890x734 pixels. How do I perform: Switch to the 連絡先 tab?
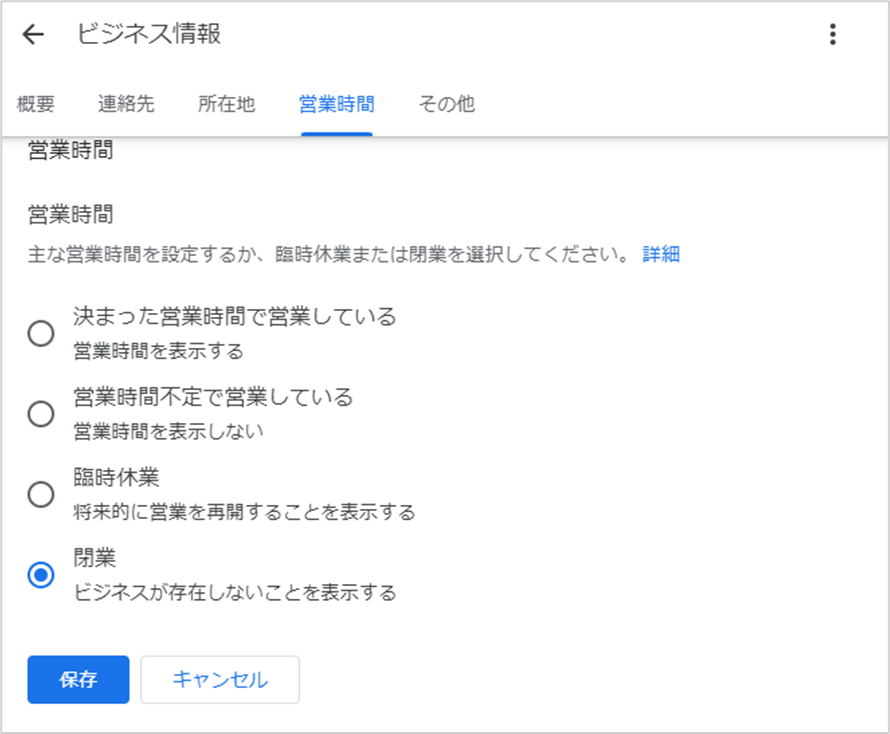pos(126,104)
